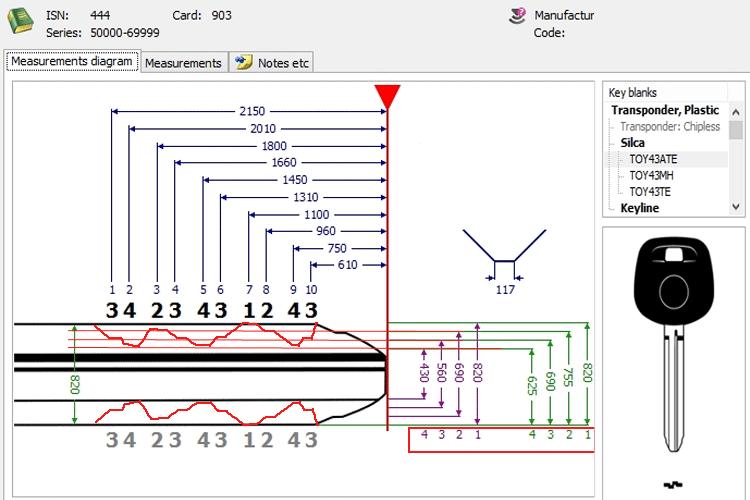Expand the Keyline manufacturer group
This screenshot has width=750, height=500.
tap(640, 208)
